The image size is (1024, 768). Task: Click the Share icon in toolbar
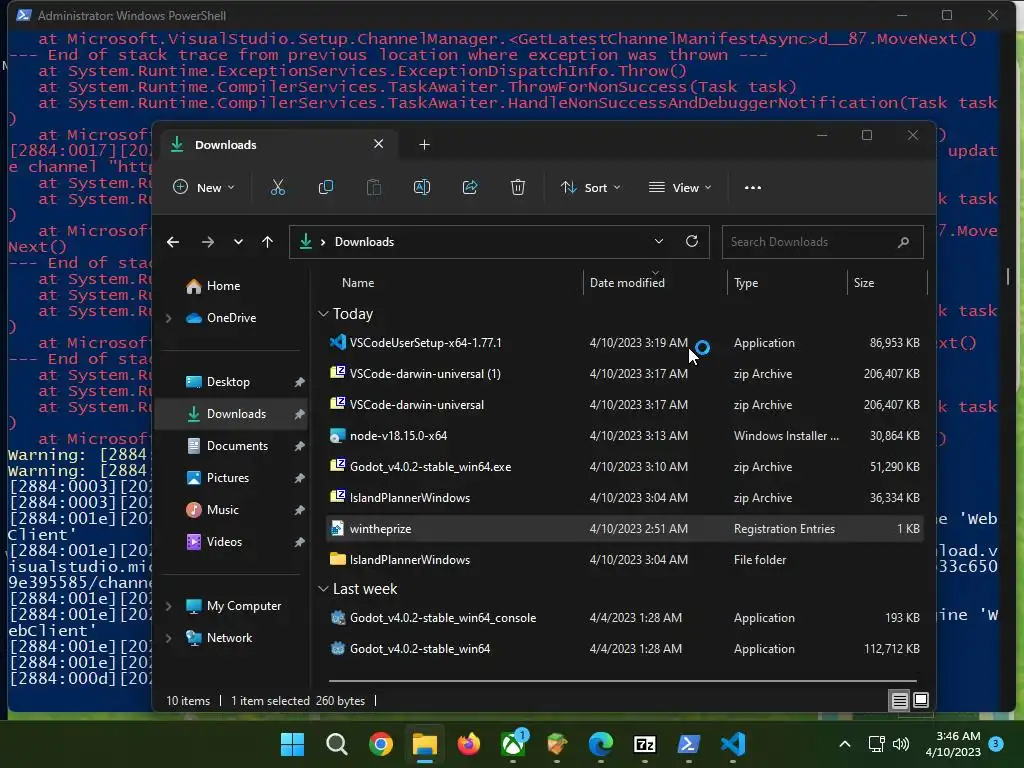(x=470, y=188)
